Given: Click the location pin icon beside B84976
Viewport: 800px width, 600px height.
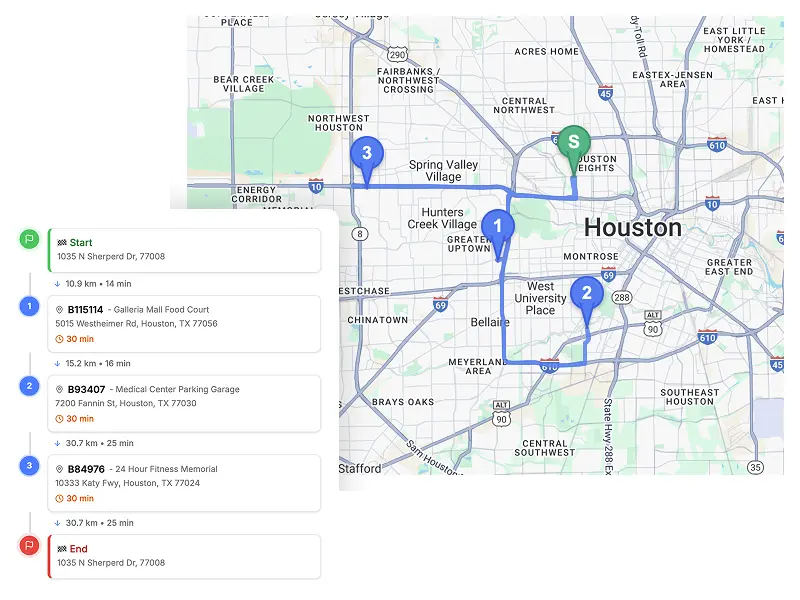Looking at the screenshot, I should coord(60,469).
